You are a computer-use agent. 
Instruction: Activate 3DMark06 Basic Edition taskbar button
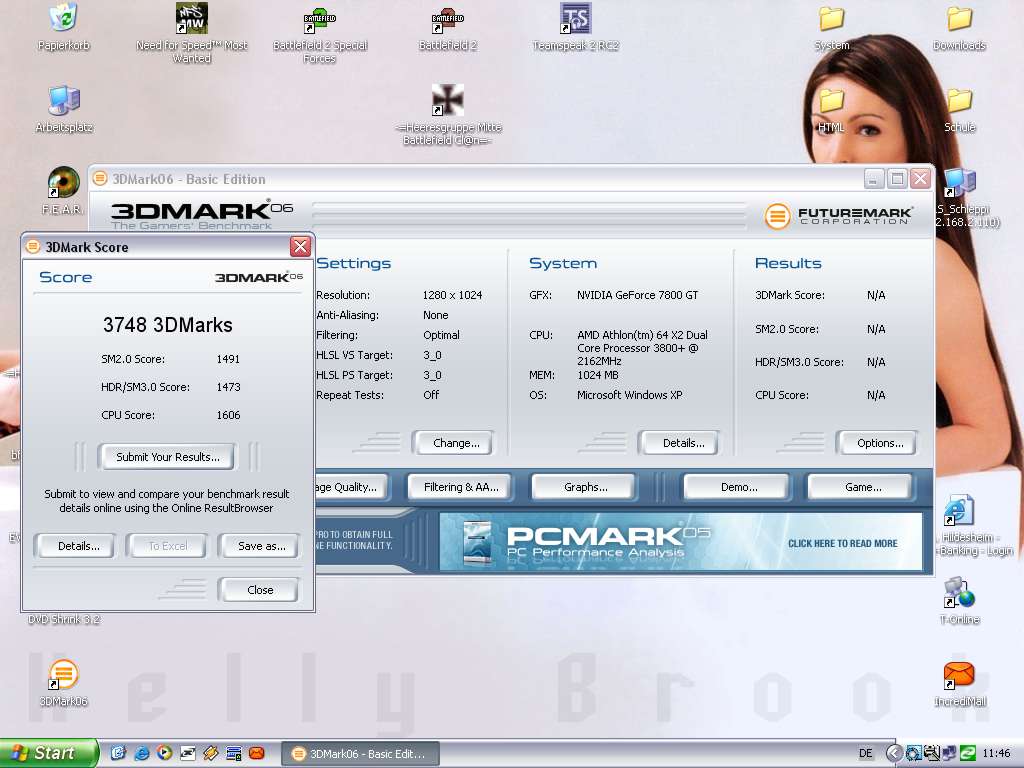pyautogui.click(x=360, y=753)
